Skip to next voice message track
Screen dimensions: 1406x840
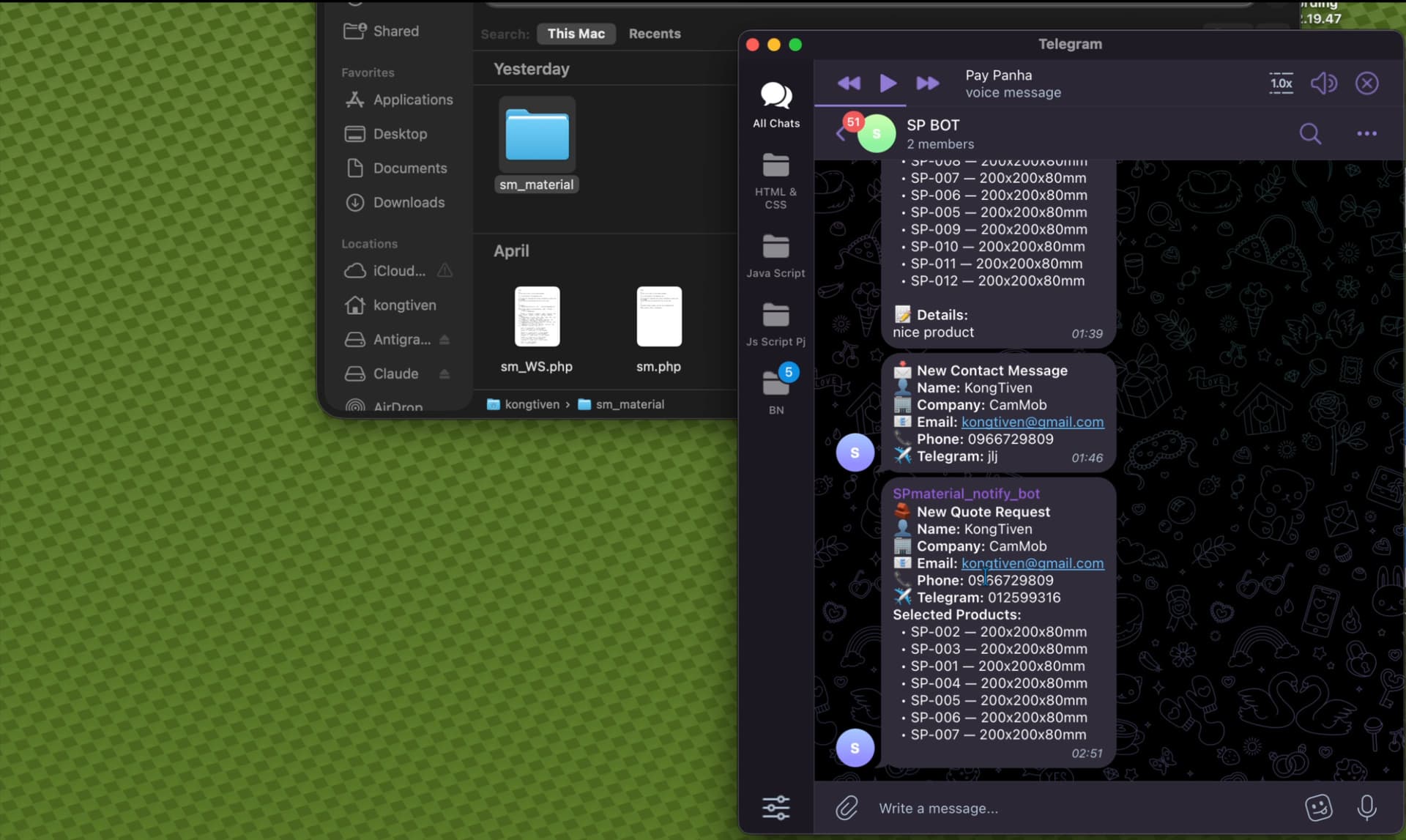coord(927,83)
